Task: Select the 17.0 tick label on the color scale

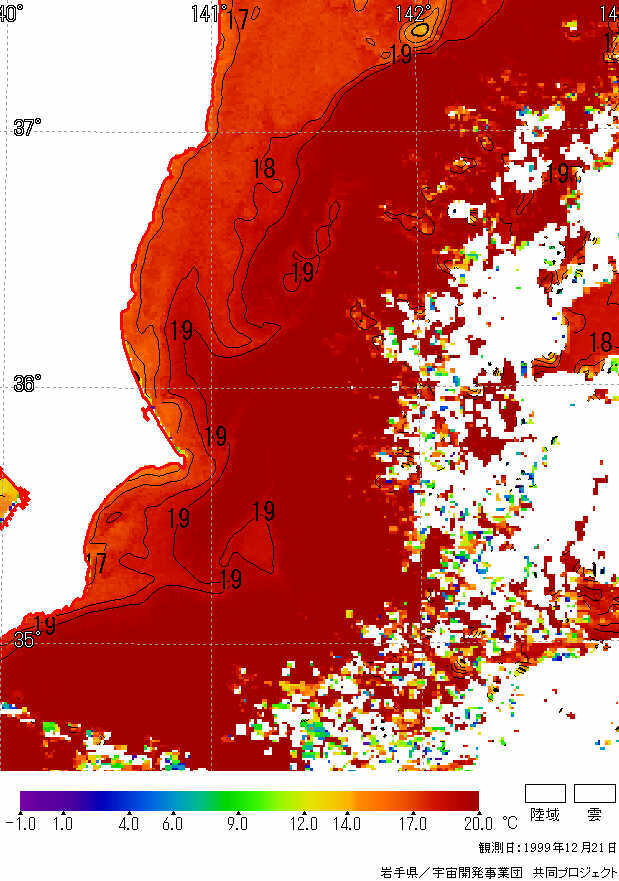Action: pos(413,824)
